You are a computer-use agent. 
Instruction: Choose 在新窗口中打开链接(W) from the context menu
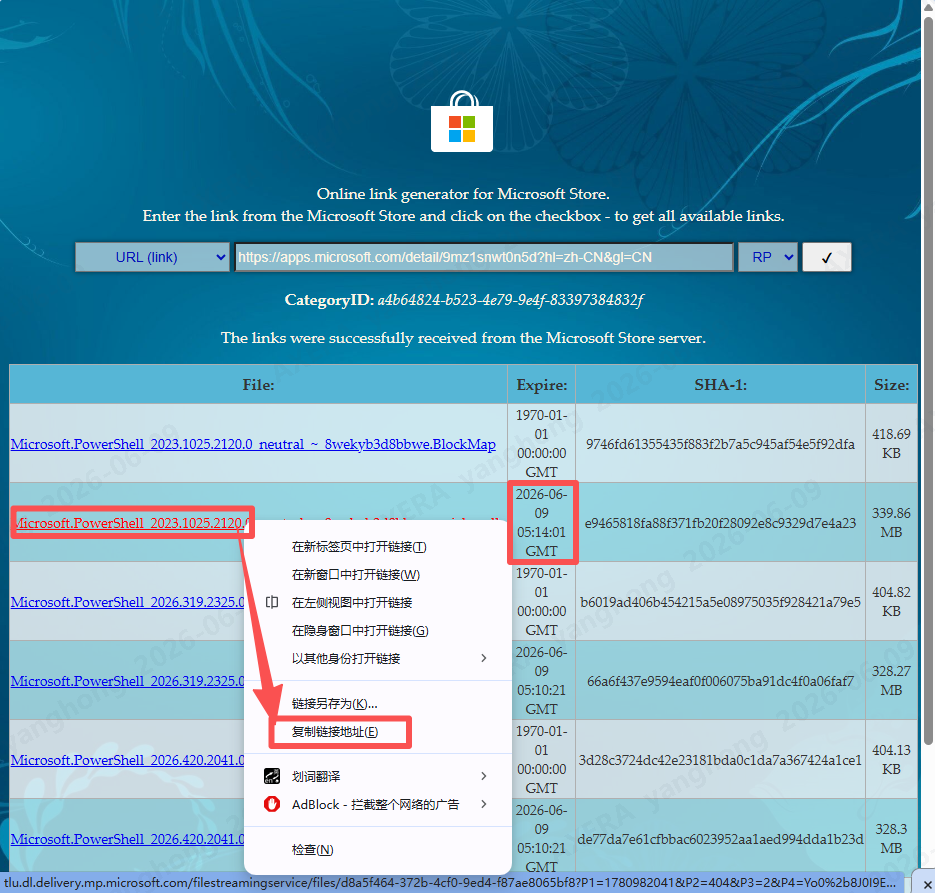[378, 575]
